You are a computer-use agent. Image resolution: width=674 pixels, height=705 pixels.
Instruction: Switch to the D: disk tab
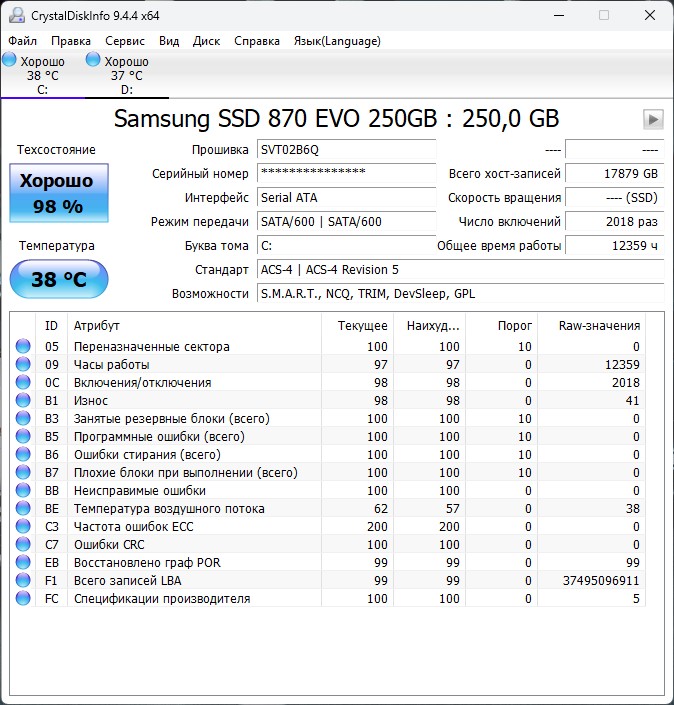[x=127, y=75]
